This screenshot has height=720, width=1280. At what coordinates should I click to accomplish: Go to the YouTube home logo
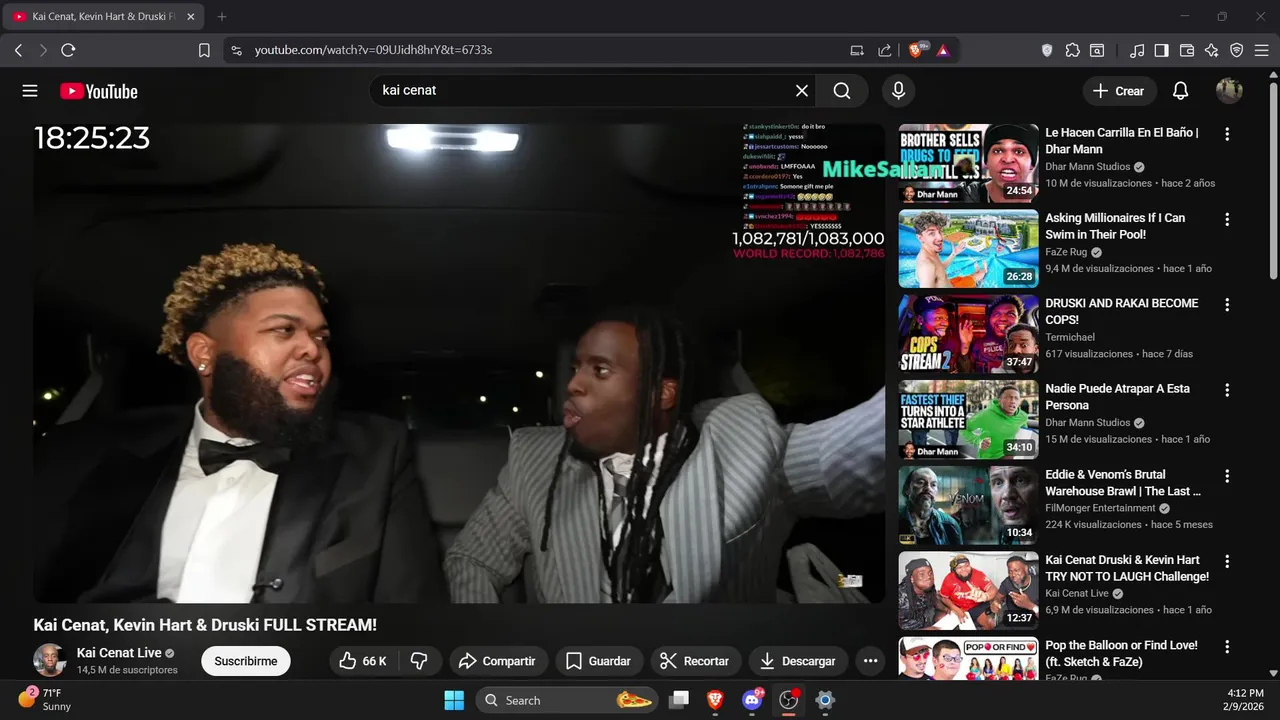(x=99, y=91)
